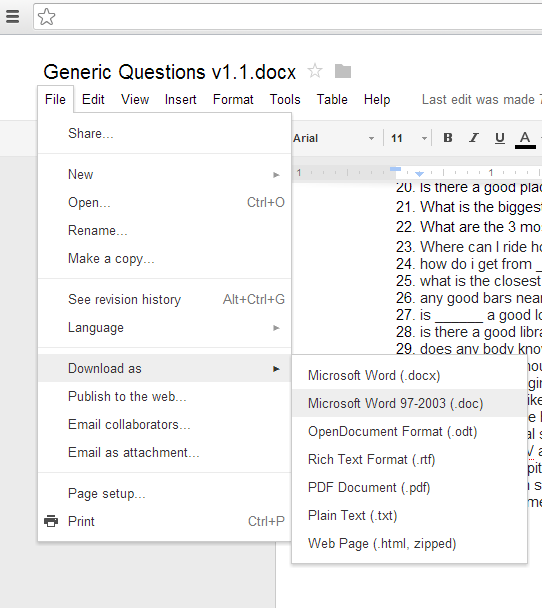The height and width of the screenshot is (608, 542).
Task: Open the Table menu
Action: click(332, 99)
